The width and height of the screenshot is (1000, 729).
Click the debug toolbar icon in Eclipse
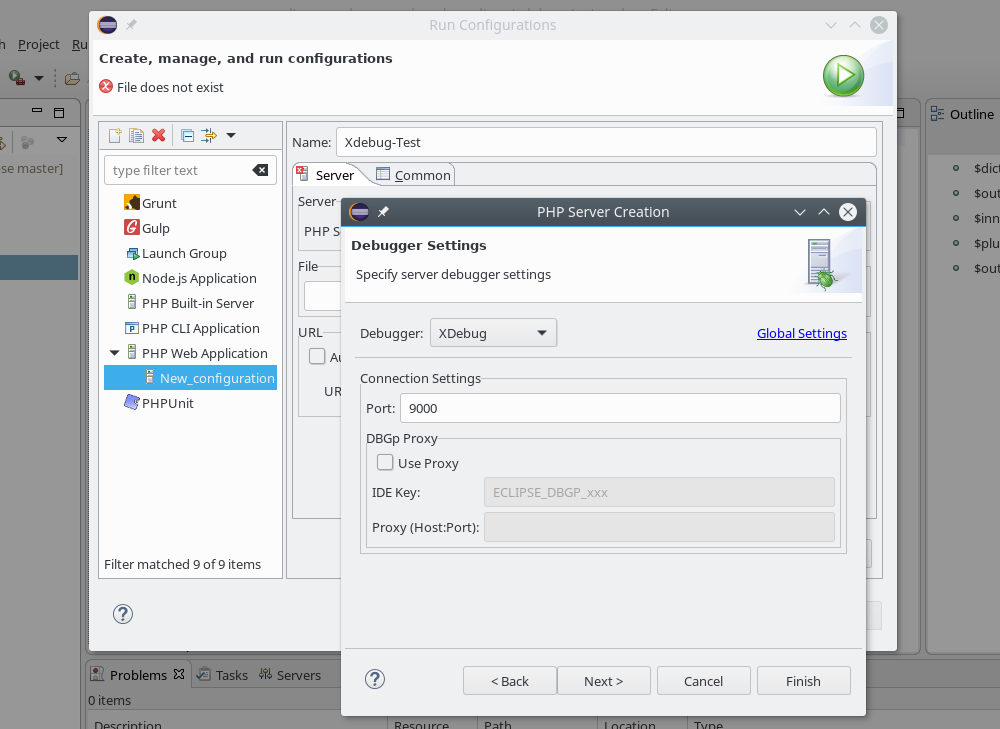pyautogui.click(x=17, y=78)
